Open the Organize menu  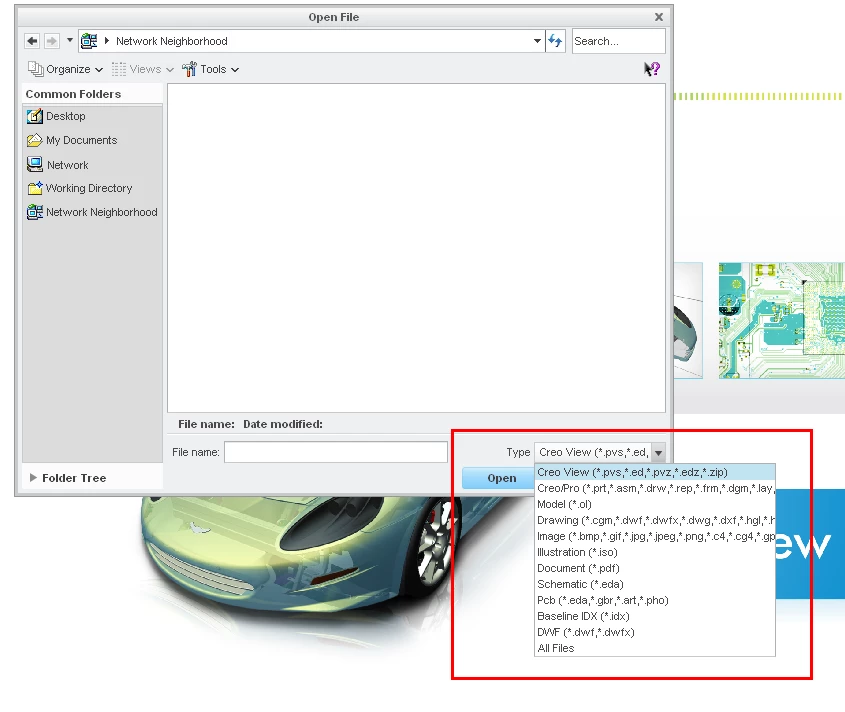(x=65, y=69)
